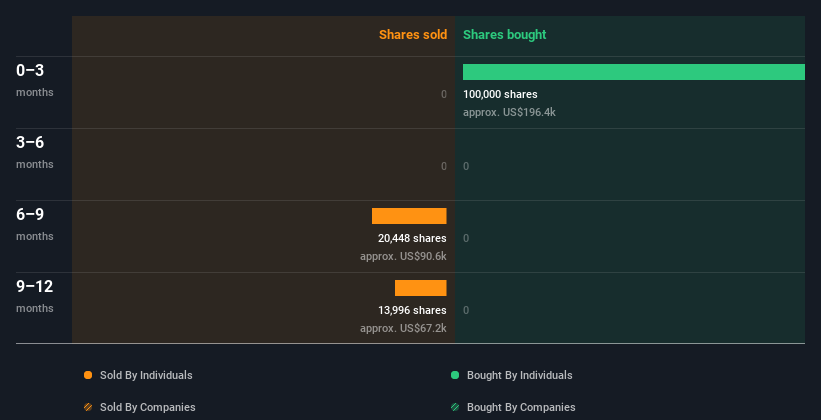
Task: Click the 13,996 shares label
Action: pyautogui.click(x=412, y=310)
